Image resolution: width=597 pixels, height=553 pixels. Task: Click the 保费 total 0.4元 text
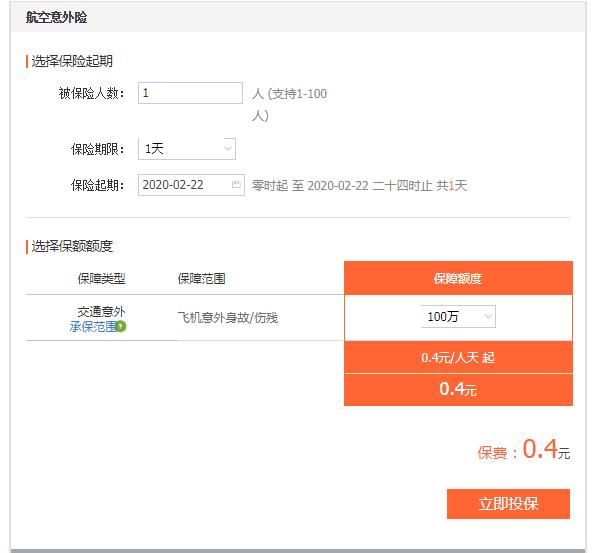pyautogui.click(x=524, y=449)
